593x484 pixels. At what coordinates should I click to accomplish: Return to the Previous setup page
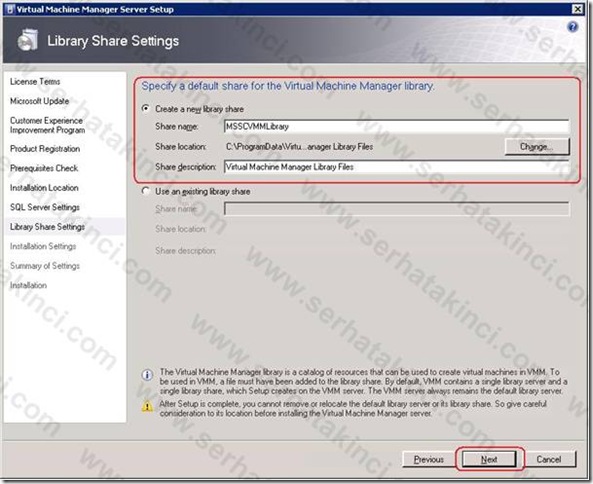point(428,459)
